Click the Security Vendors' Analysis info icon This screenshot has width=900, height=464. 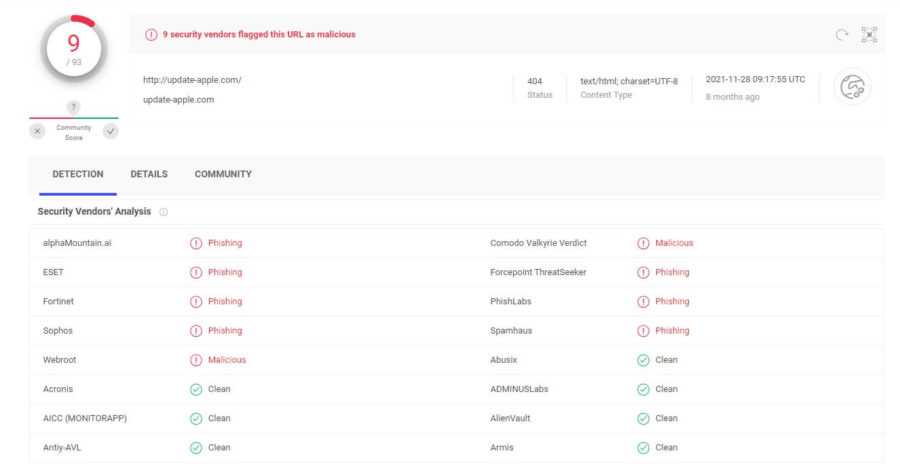[163, 212]
